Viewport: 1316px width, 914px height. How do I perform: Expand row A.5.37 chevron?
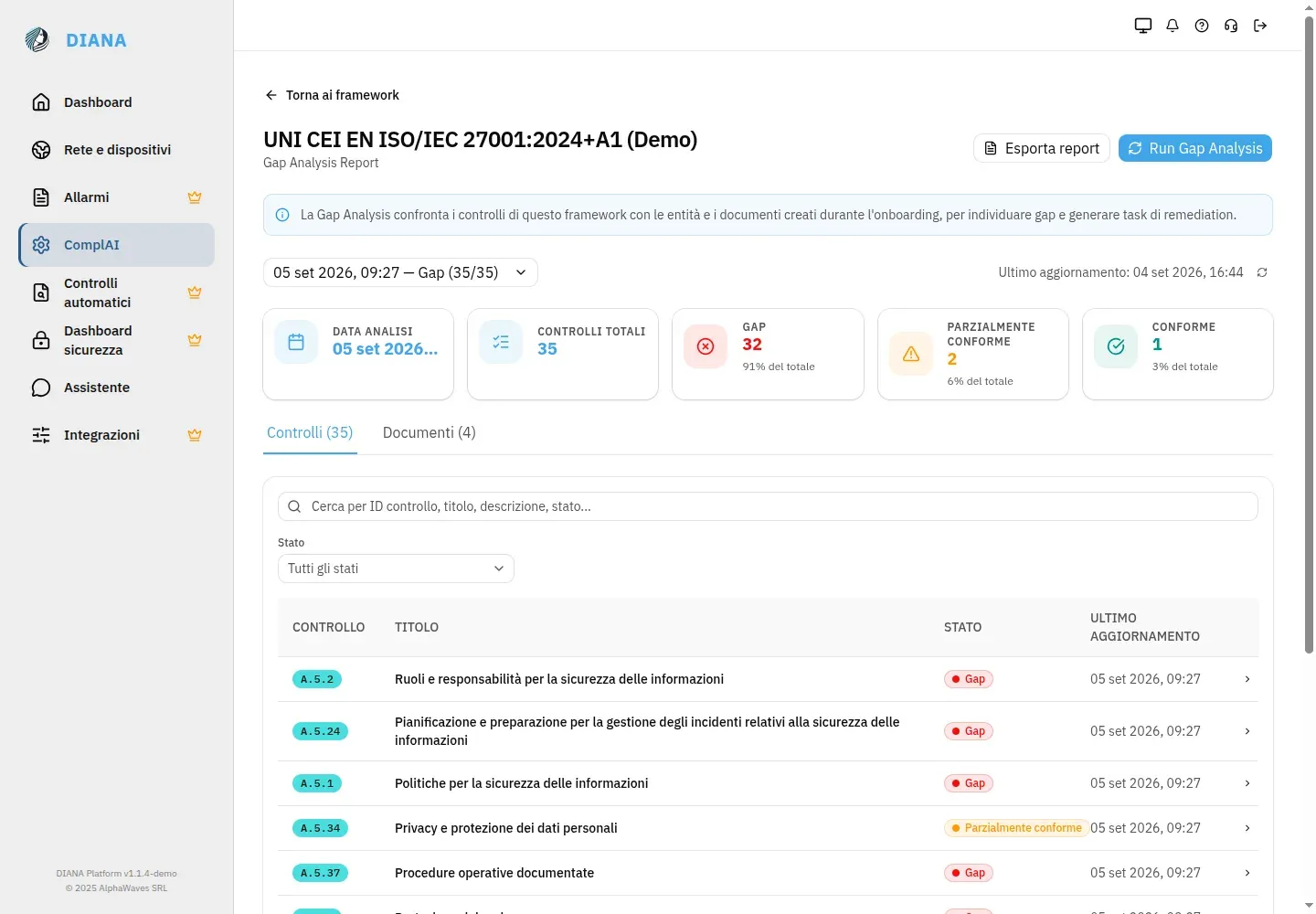pyautogui.click(x=1247, y=873)
